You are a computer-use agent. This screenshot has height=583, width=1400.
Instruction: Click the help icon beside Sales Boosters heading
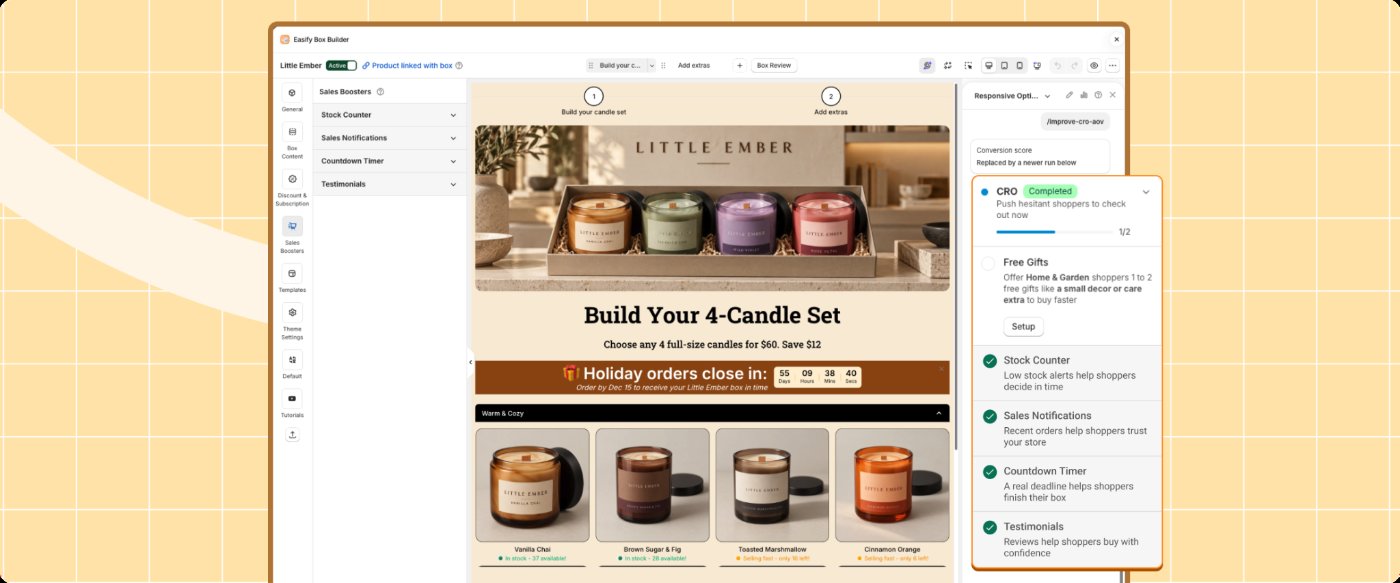click(380, 91)
